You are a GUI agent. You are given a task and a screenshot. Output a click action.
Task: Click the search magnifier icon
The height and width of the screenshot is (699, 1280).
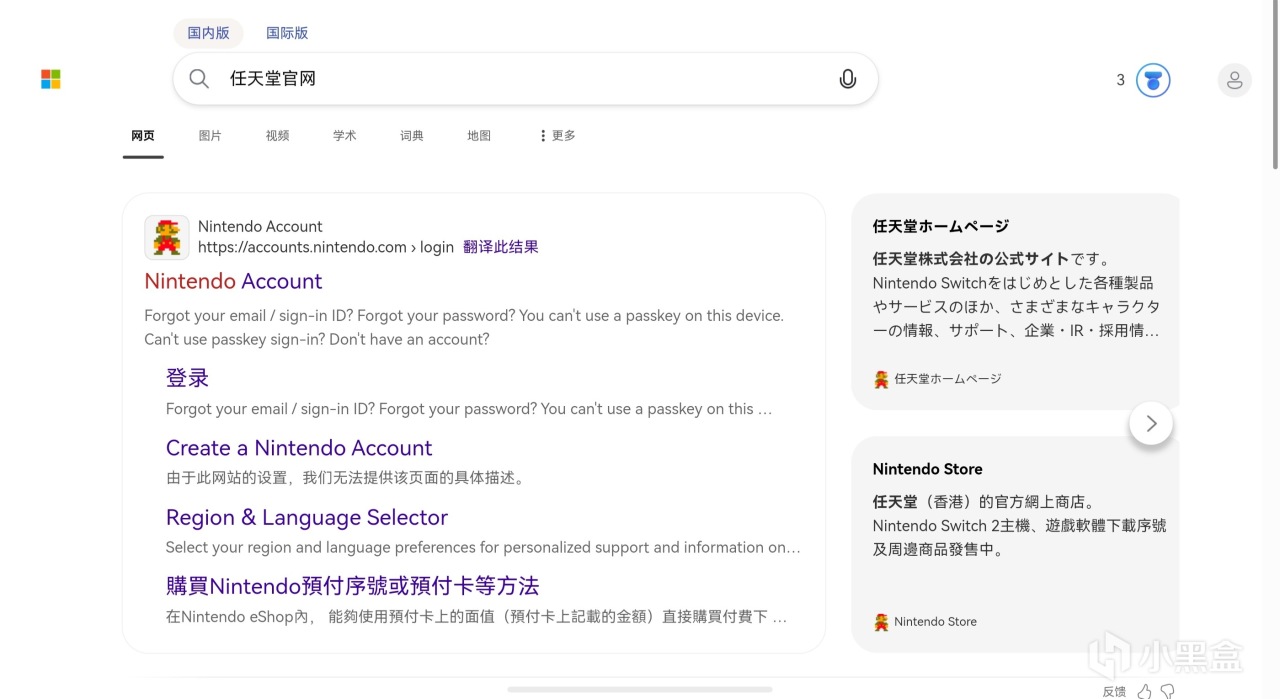click(x=199, y=79)
